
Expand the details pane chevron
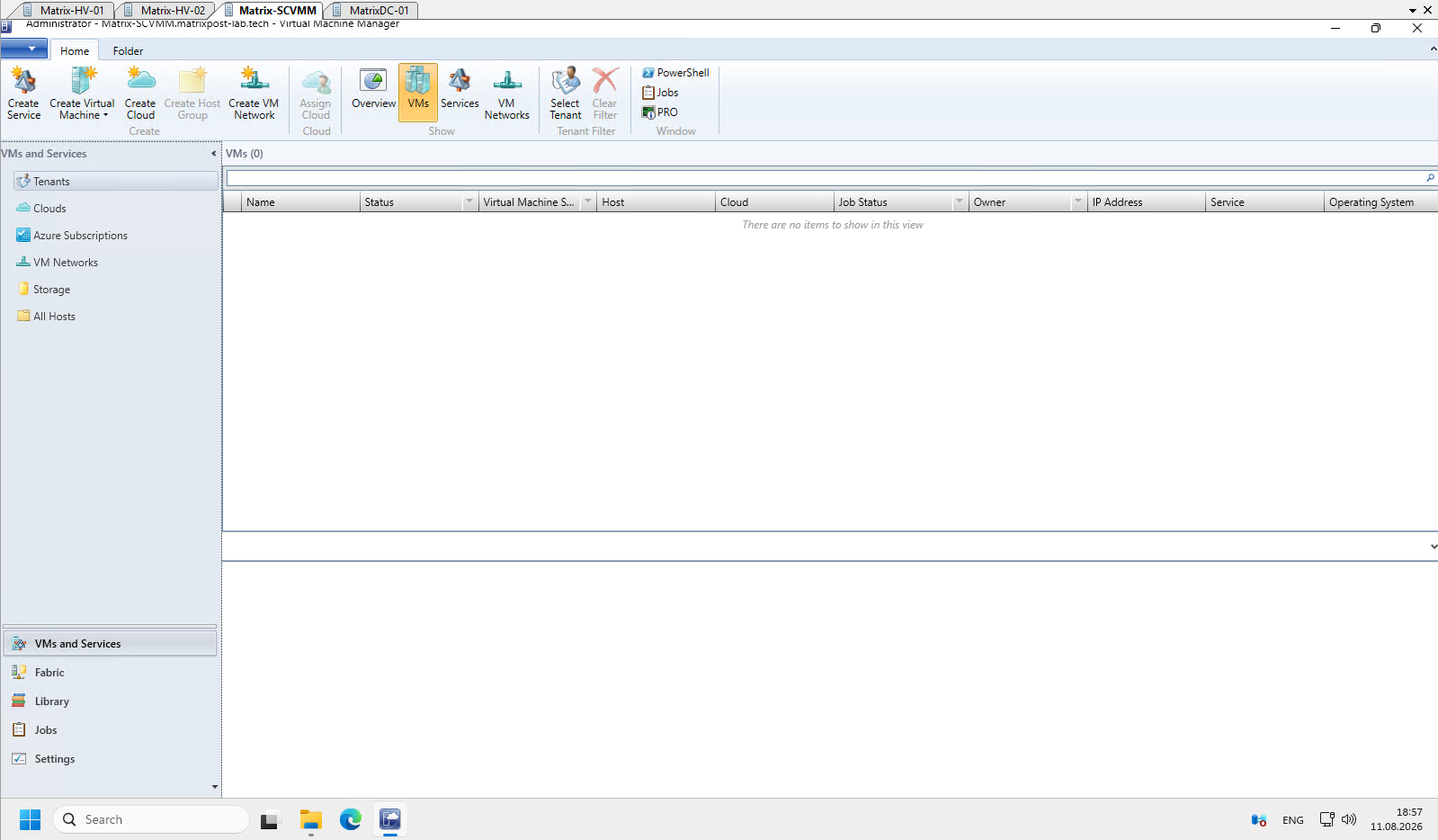click(1433, 547)
